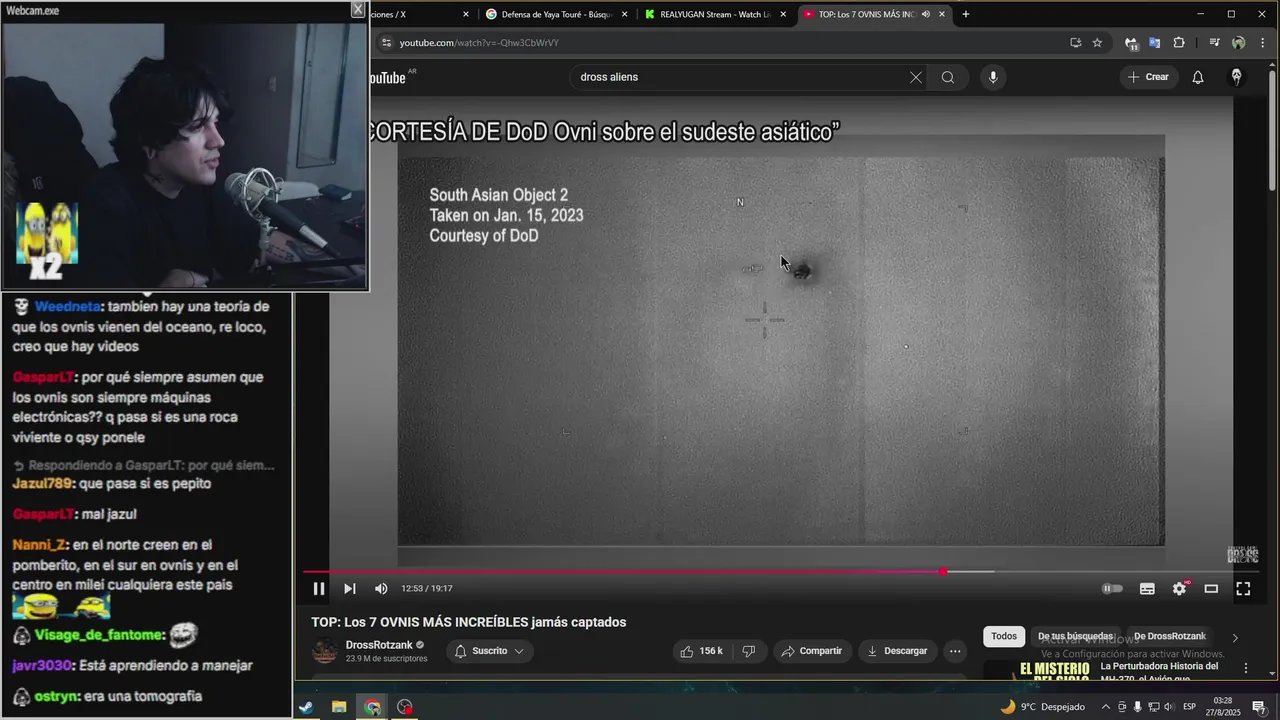Open a new browser tab
Viewport: 1280px width, 720px height.
click(965, 14)
